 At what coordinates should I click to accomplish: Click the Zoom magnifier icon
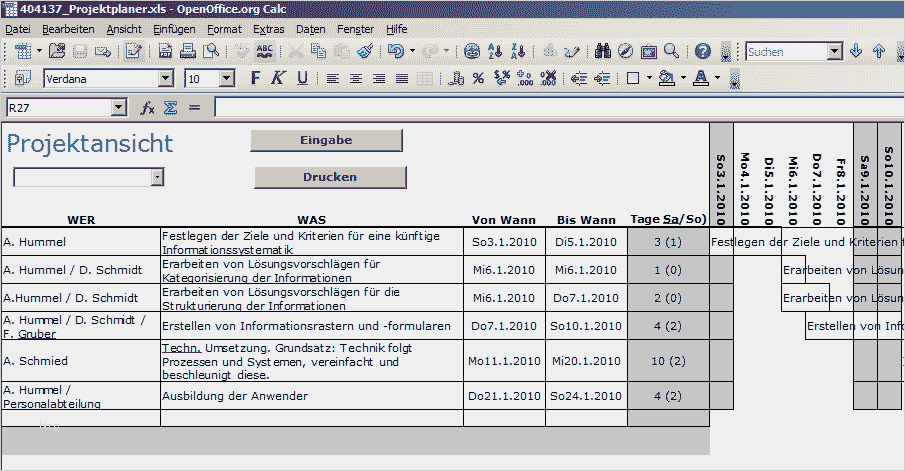(x=671, y=51)
